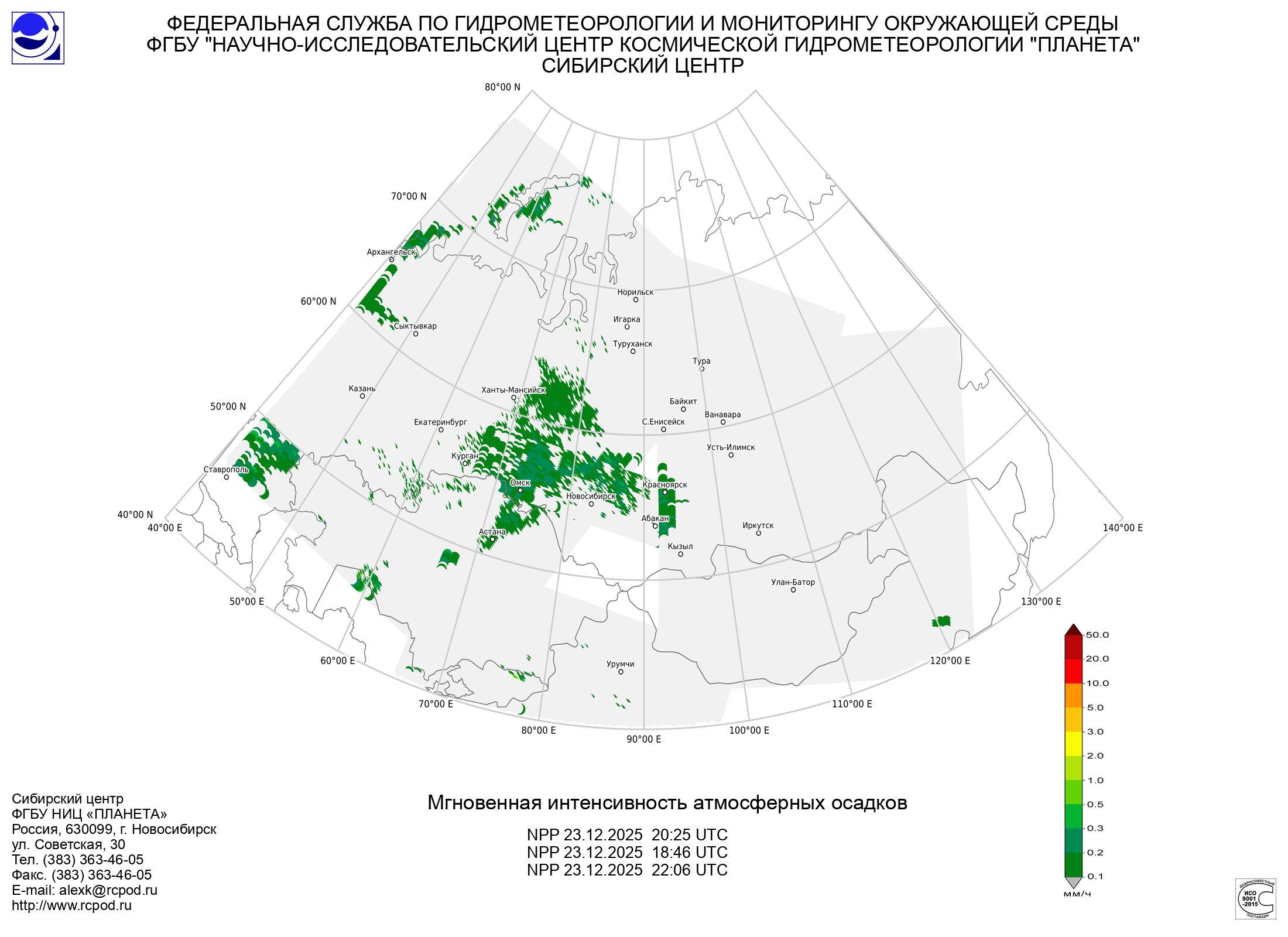Click the orange 5.0–10.0 legend segment
The image size is (1288, 937).
coord(1073,695)
